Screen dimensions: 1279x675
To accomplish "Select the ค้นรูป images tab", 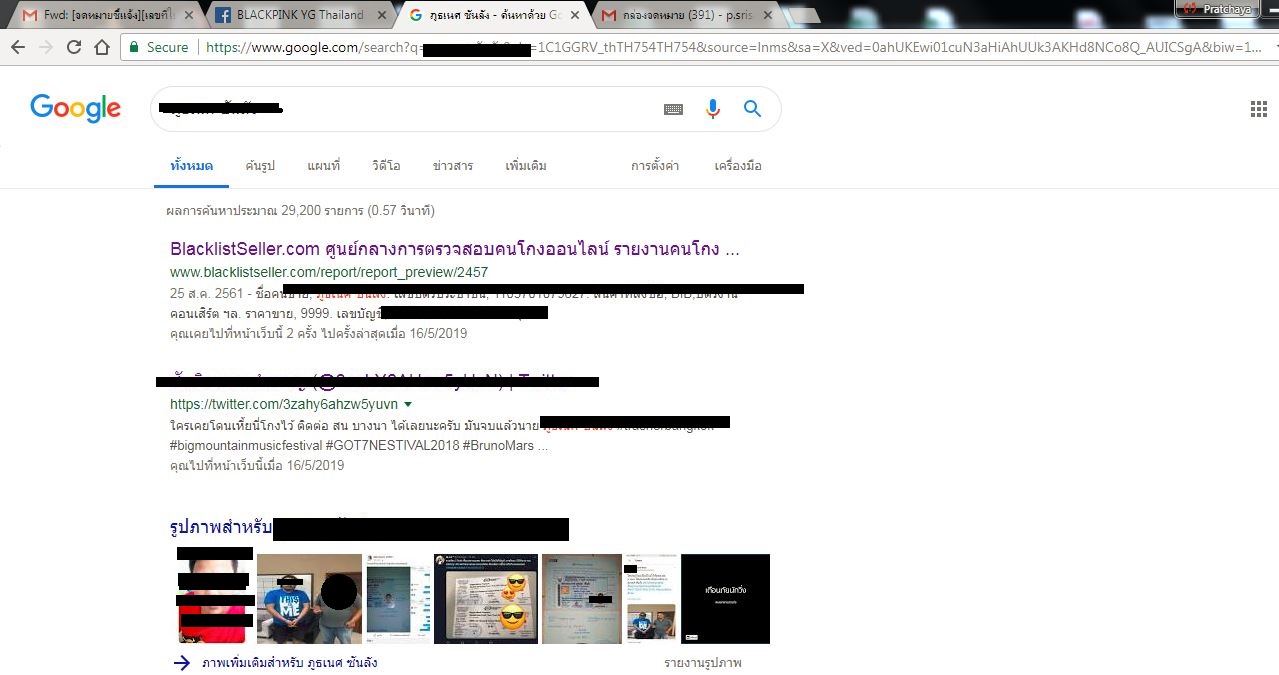I will [x=260, y=166].
